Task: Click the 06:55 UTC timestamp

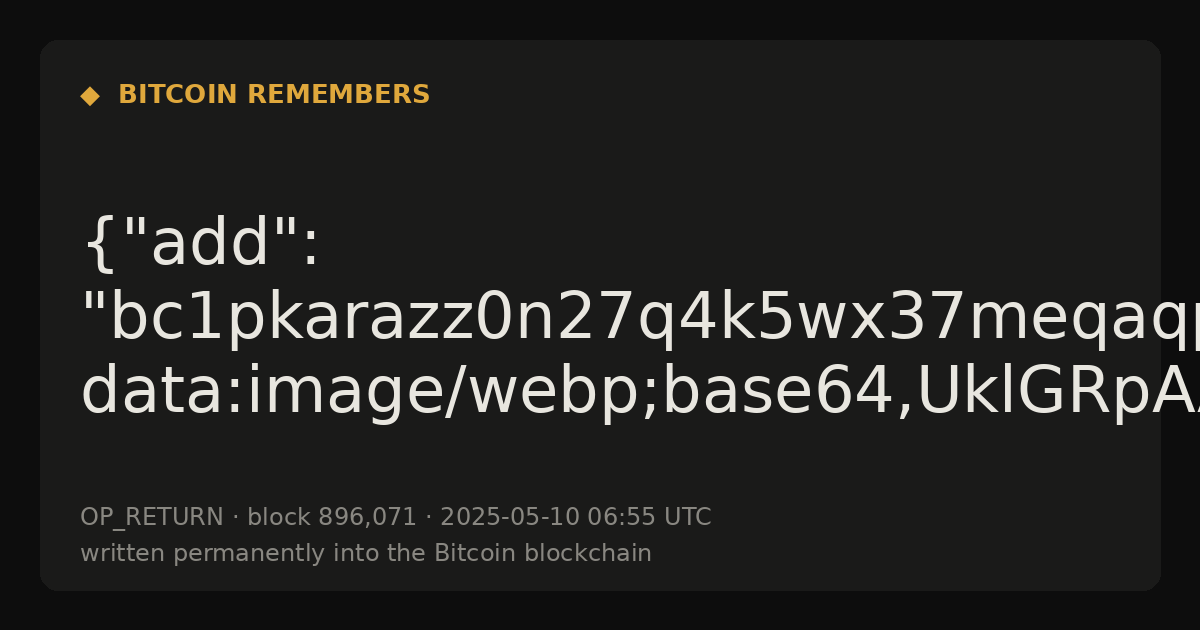Action: pos(649,517)
